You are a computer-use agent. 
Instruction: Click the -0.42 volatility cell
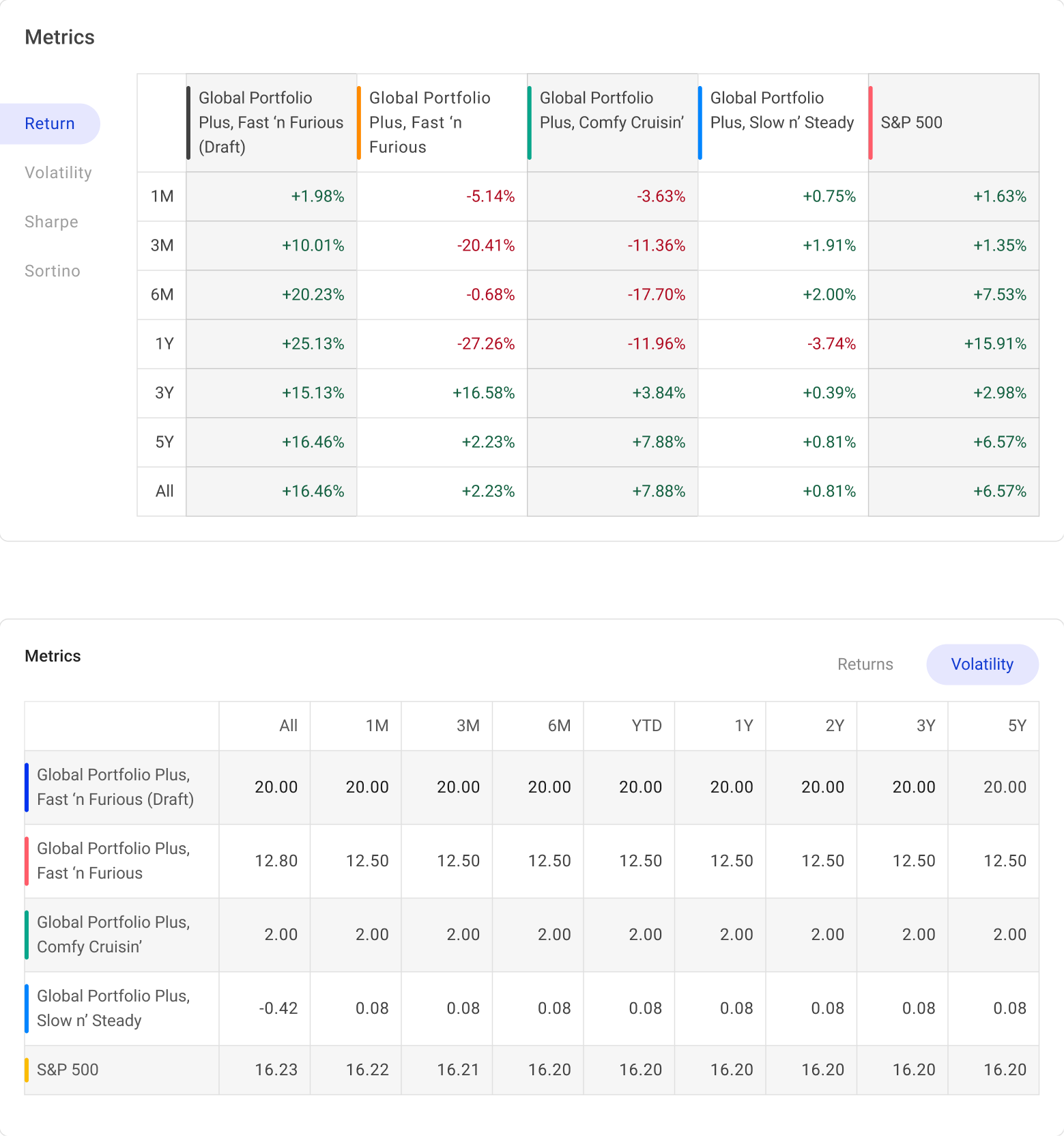pyautogui.click(x=278, y=1008)
